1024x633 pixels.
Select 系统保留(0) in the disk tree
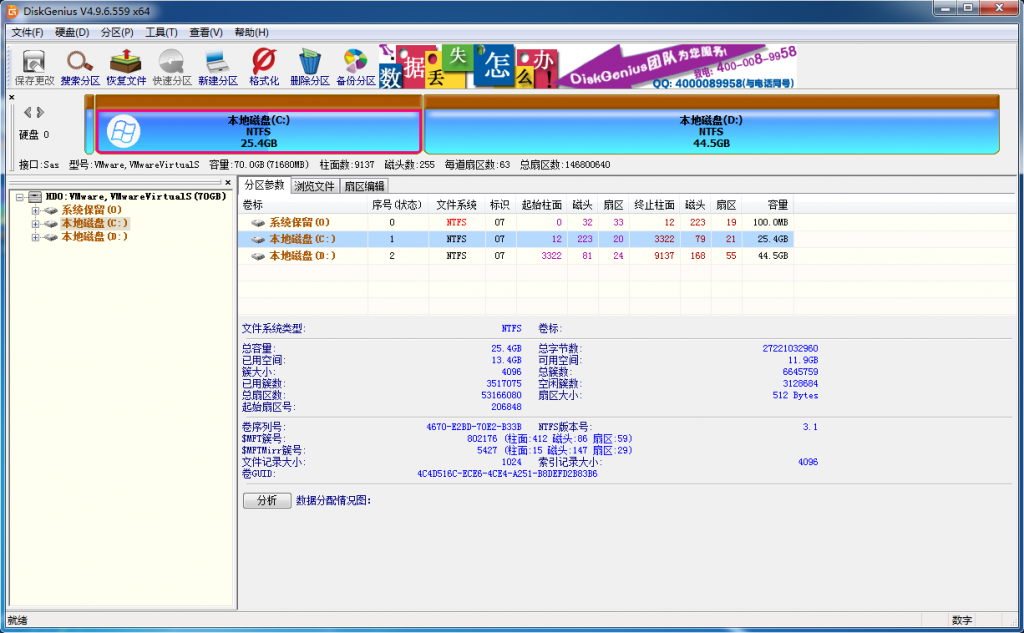pyautogui.click(x=91, y=210)
